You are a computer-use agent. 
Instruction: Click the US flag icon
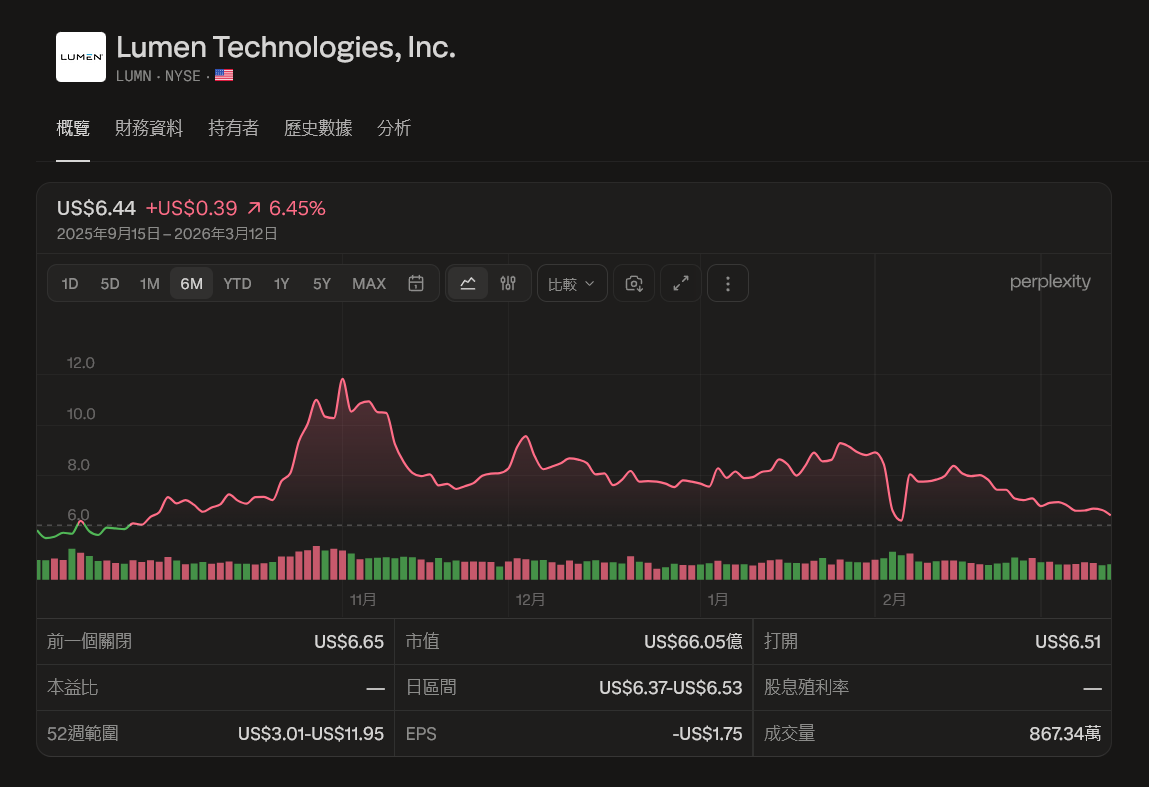point(224,75)
